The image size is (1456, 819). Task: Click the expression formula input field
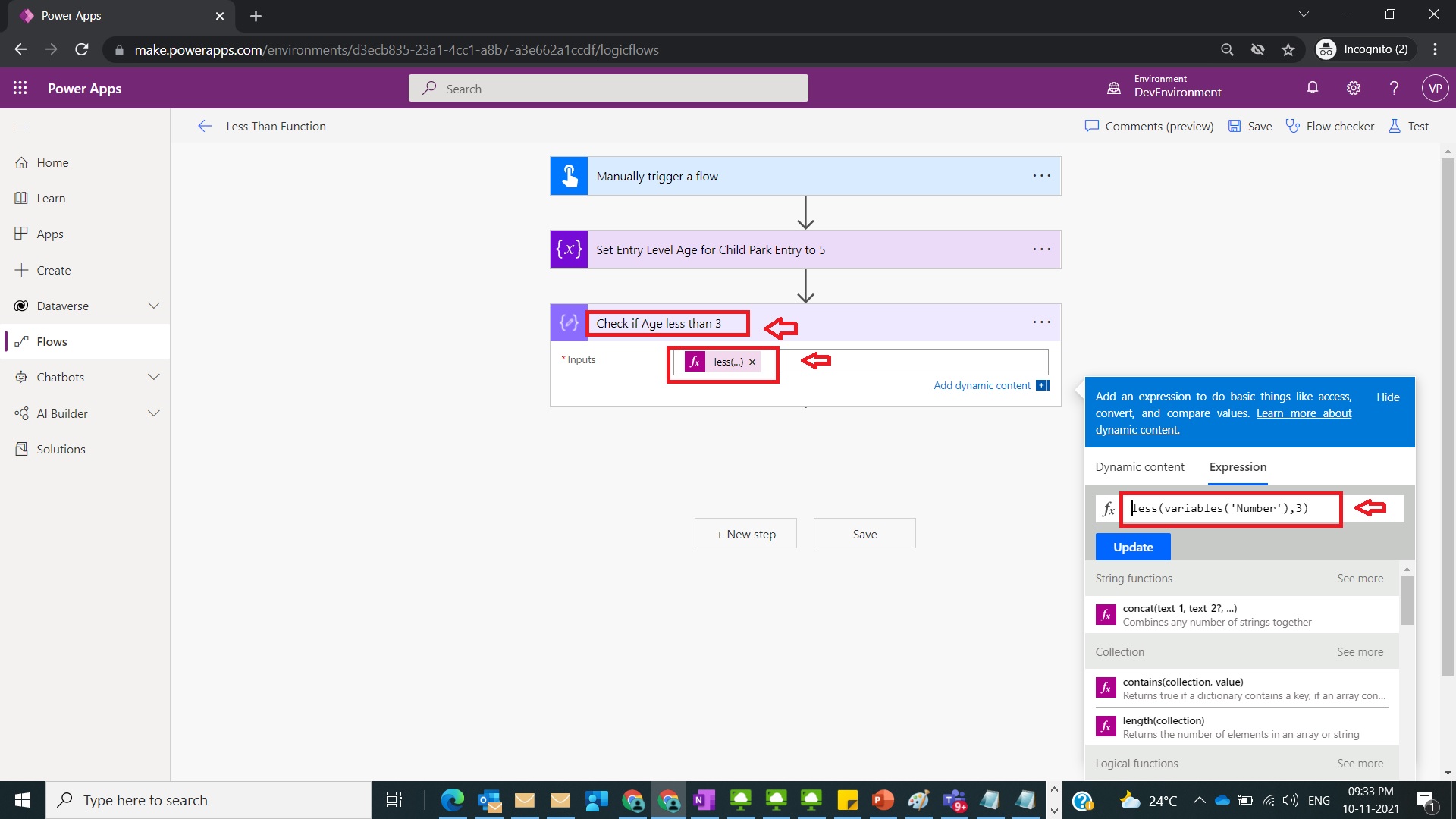click(x=1228, y=509)
